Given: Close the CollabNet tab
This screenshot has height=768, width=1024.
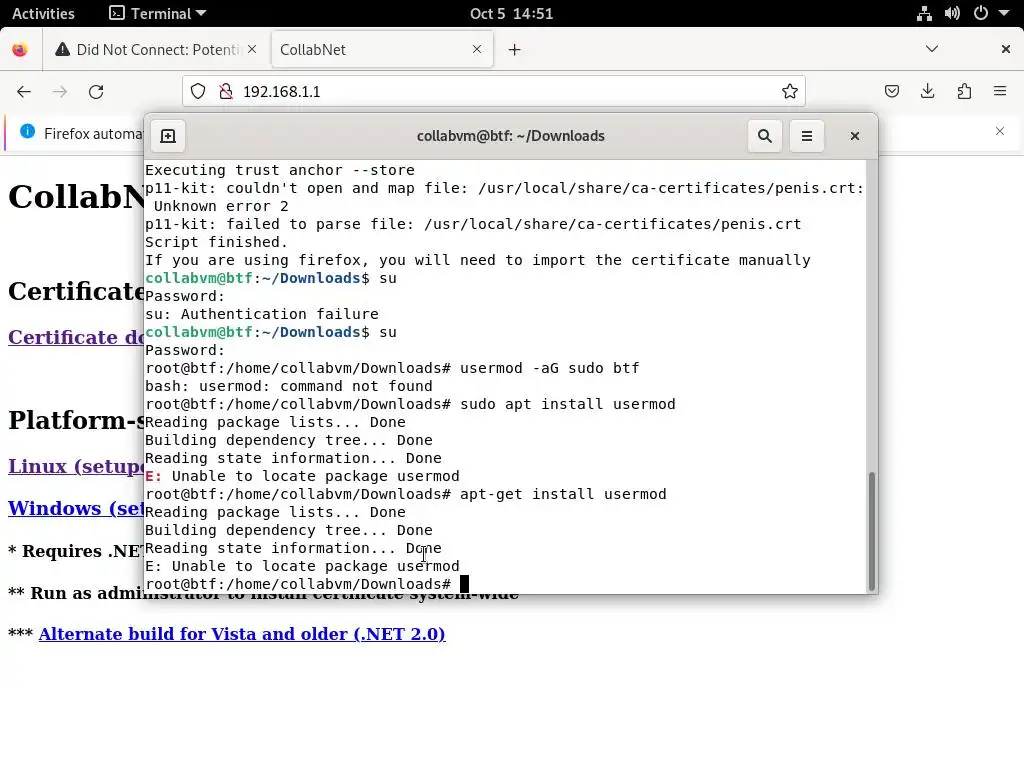Looking at the screenshot, I should pyautogui.click(x=477, y=50).
